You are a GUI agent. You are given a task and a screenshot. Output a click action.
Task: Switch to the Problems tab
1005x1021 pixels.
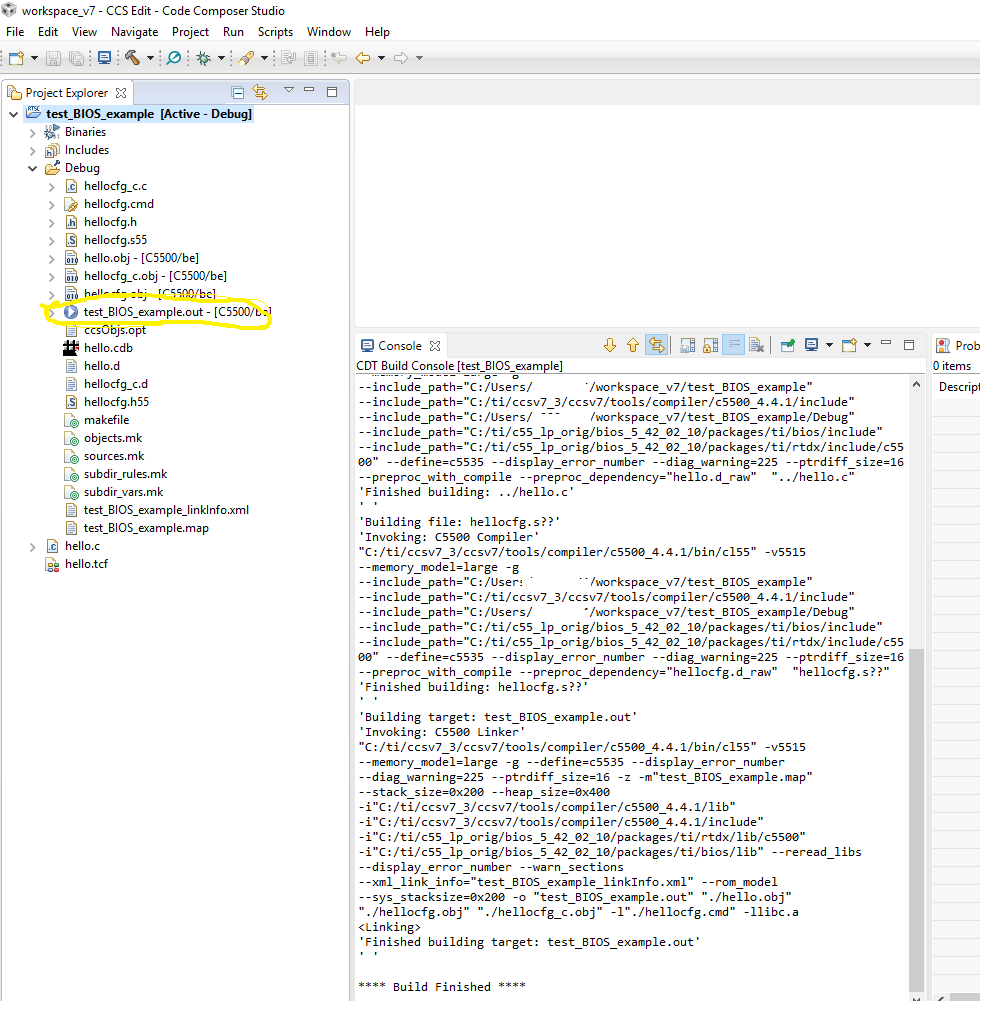tap(957, 346)
